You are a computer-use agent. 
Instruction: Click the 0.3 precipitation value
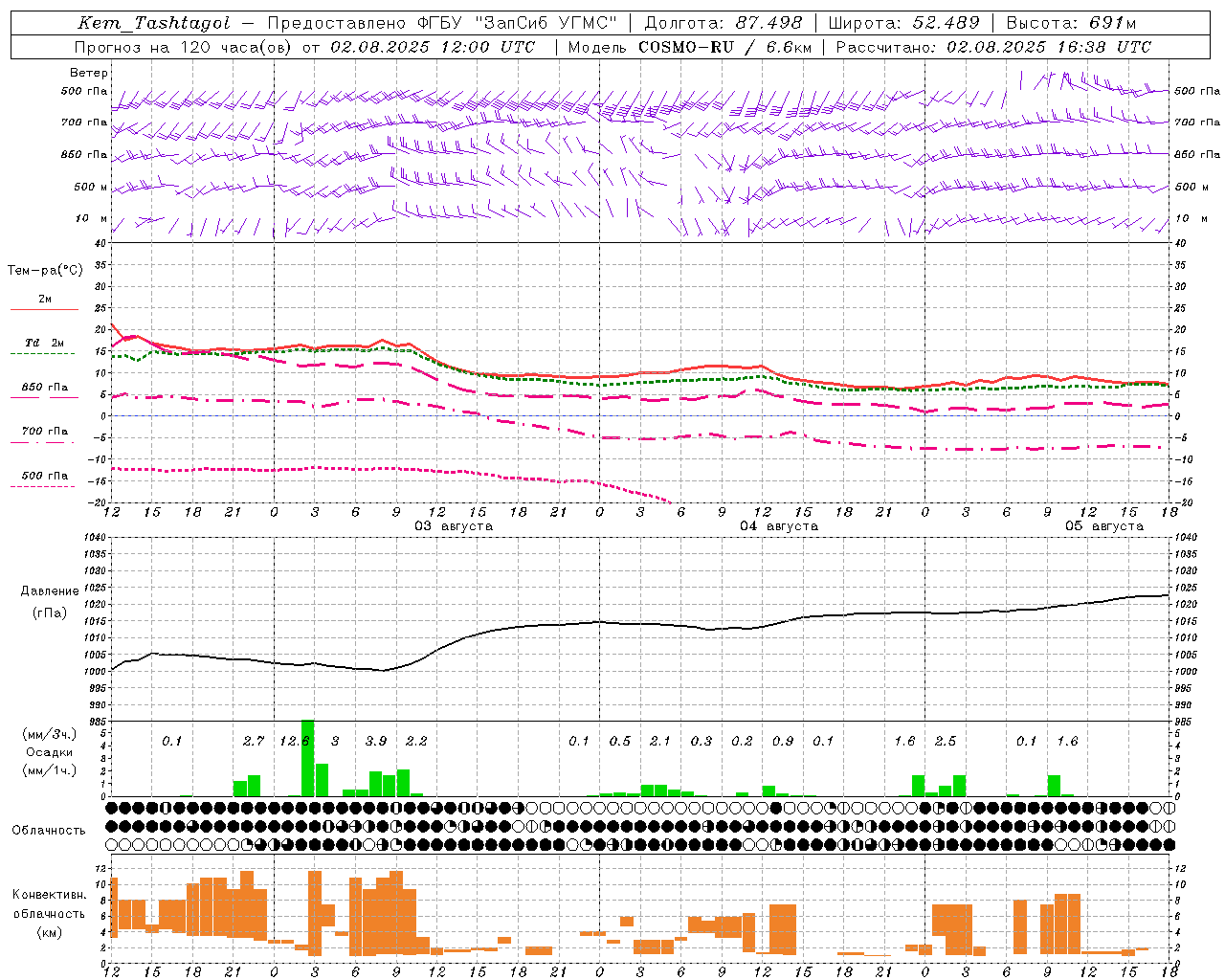pyautogui.click(x=702, y=742)
